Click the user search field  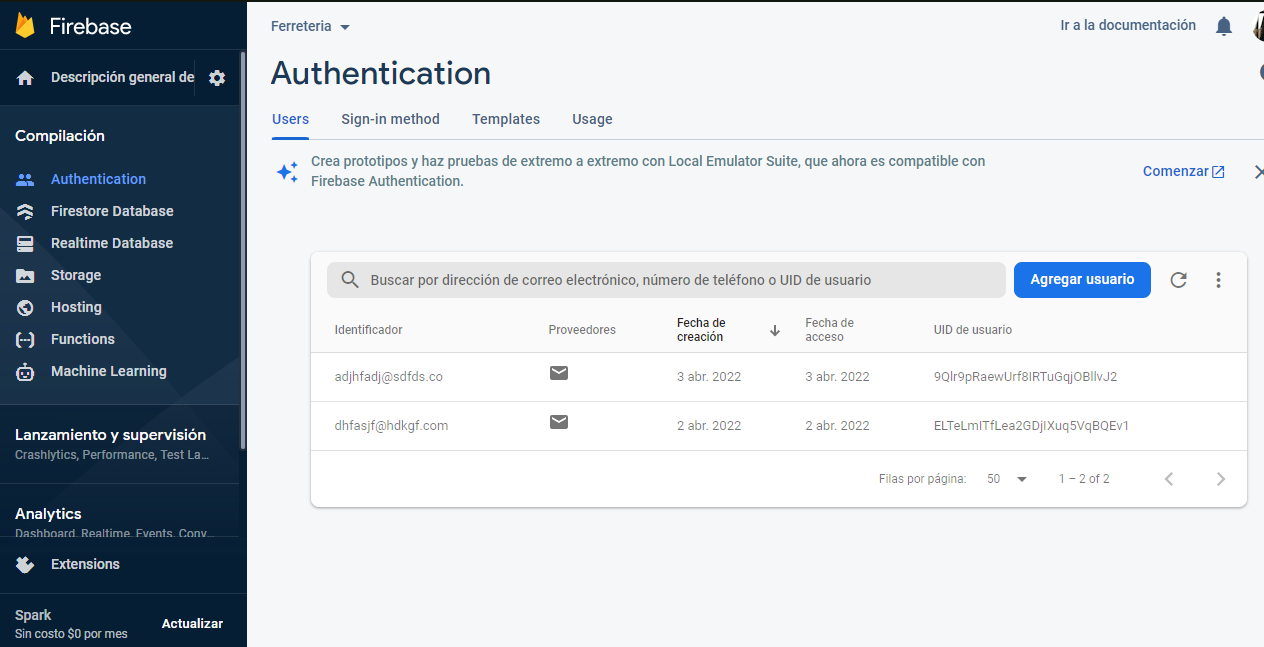tap(666, 280)
